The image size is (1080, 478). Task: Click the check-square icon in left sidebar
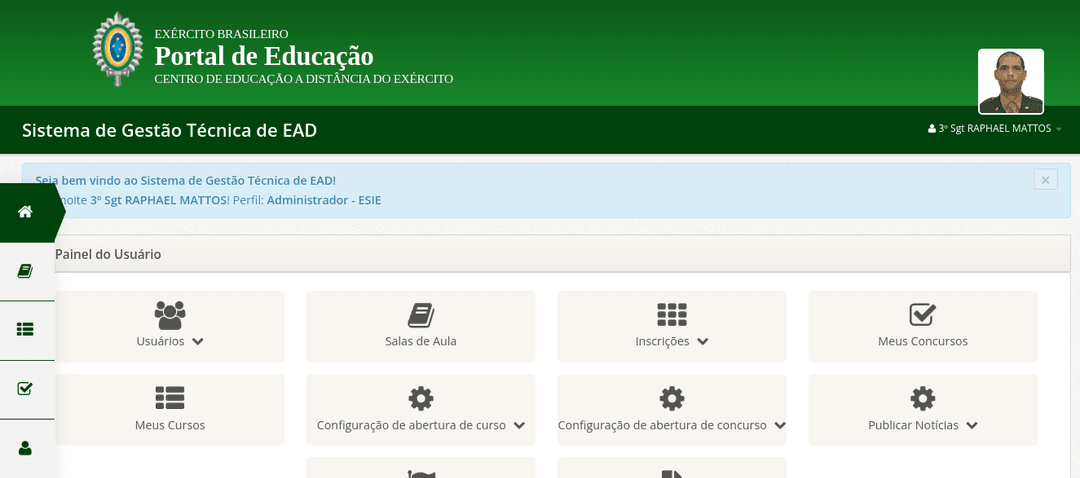click(26, 388)
